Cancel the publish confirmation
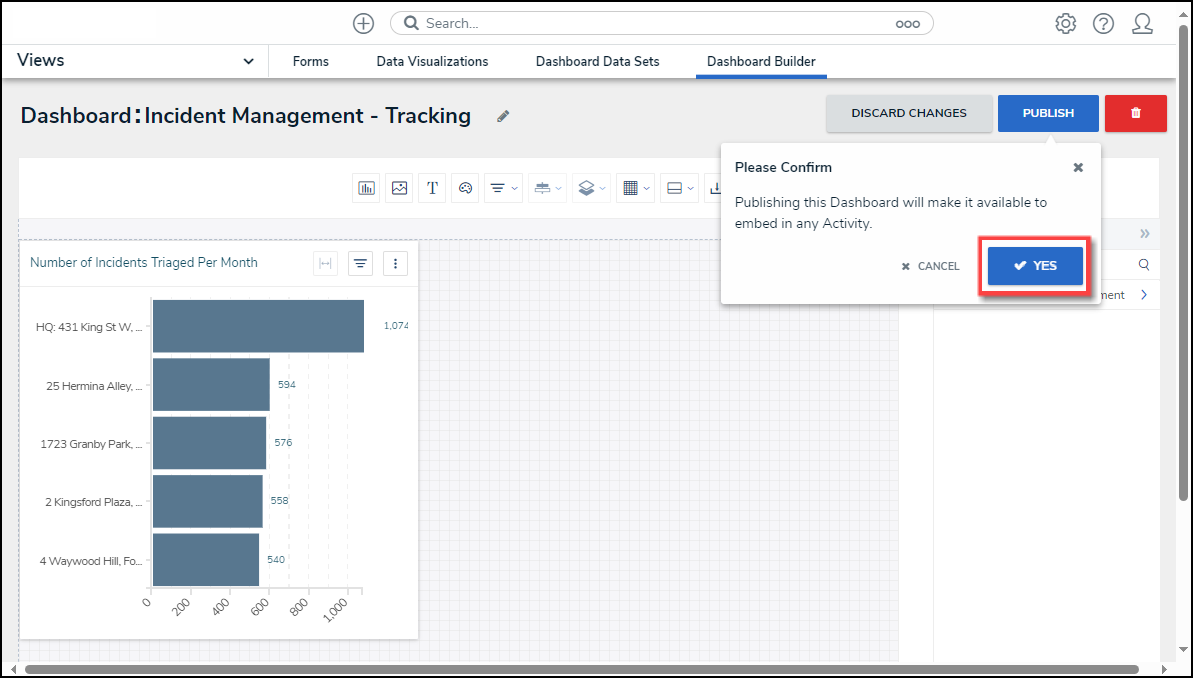The width and height of the screenshot is (1193, 678). (x=930, y=267)
